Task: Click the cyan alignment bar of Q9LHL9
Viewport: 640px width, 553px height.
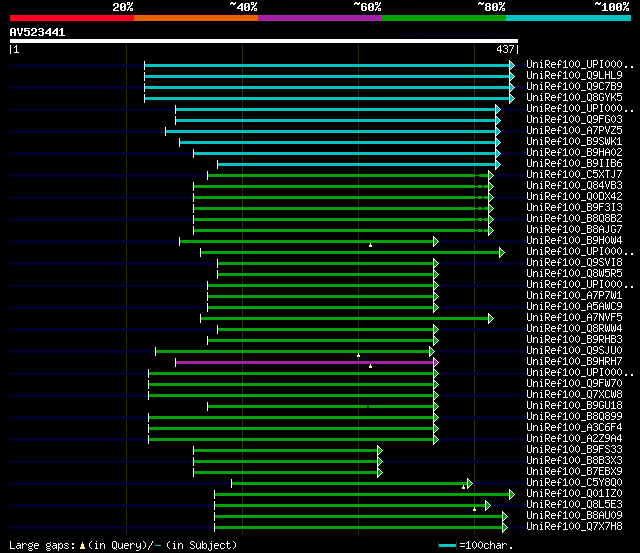Action: [327, 76]
